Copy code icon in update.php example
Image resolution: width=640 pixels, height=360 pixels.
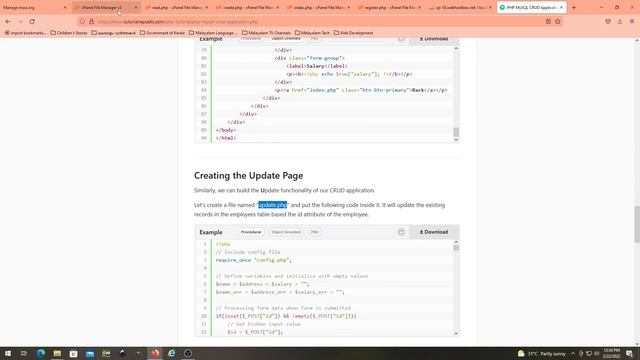[401, 232]
